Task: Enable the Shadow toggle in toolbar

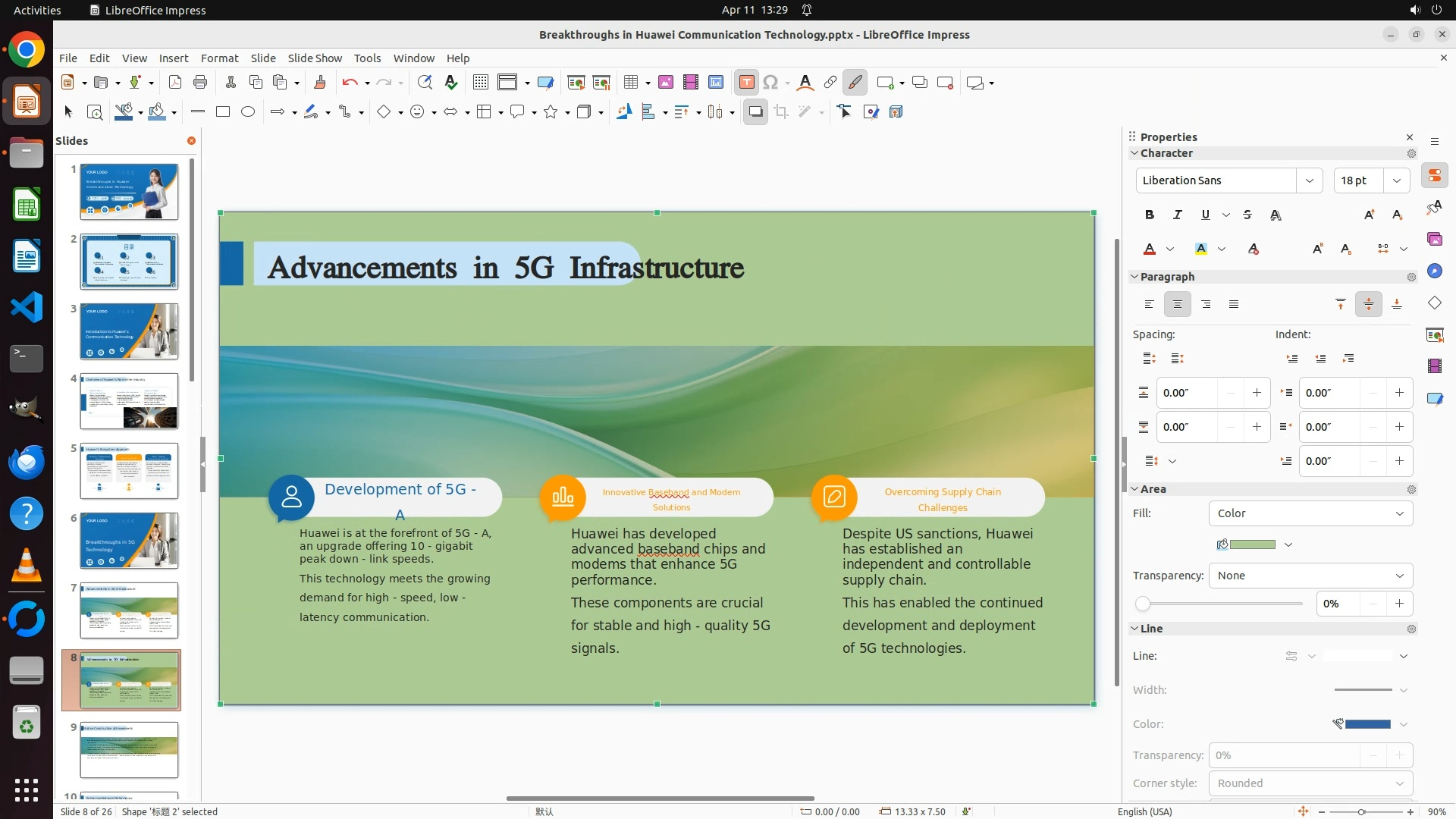Action: [x=755, y=112]
